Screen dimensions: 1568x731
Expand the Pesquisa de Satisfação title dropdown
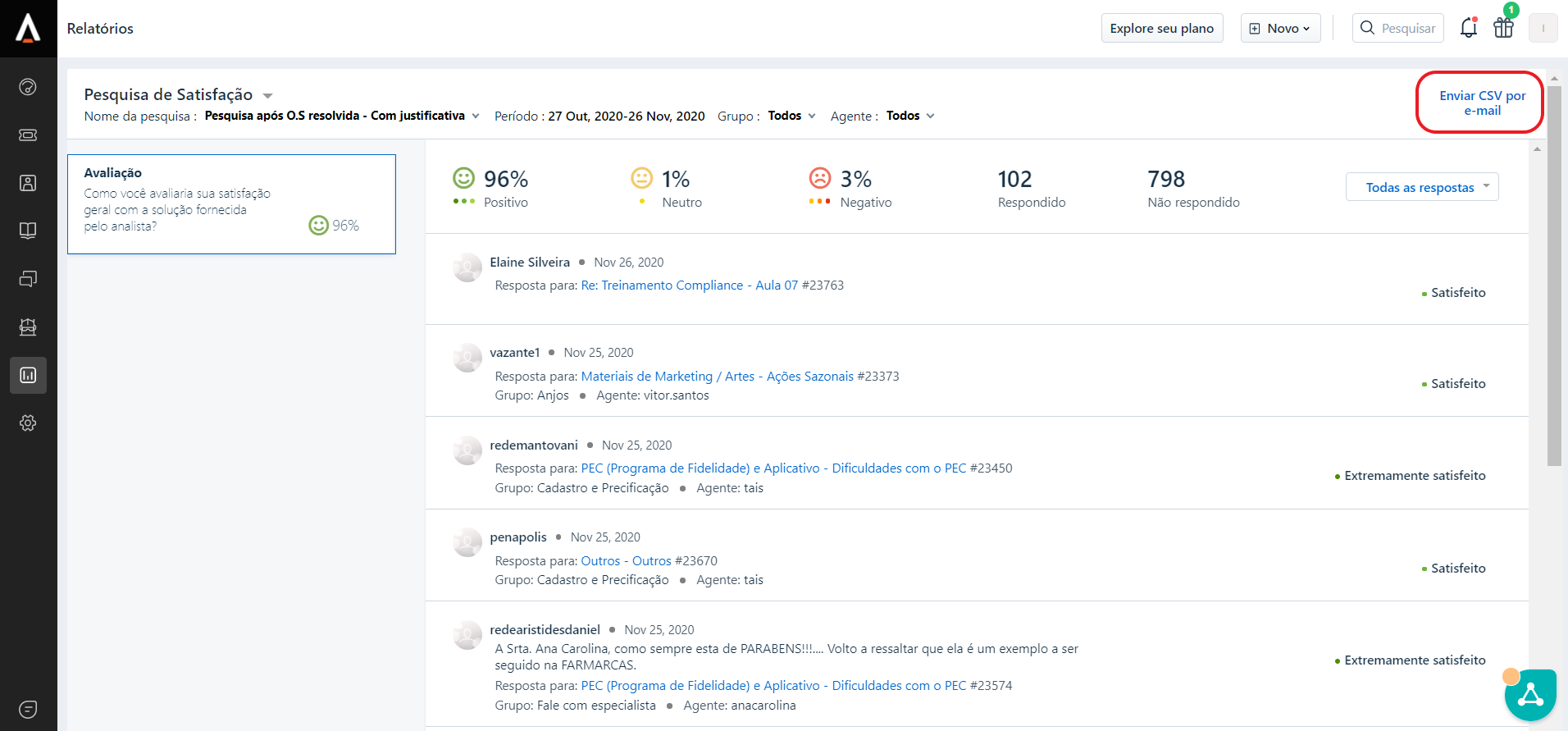pos(267,96)
